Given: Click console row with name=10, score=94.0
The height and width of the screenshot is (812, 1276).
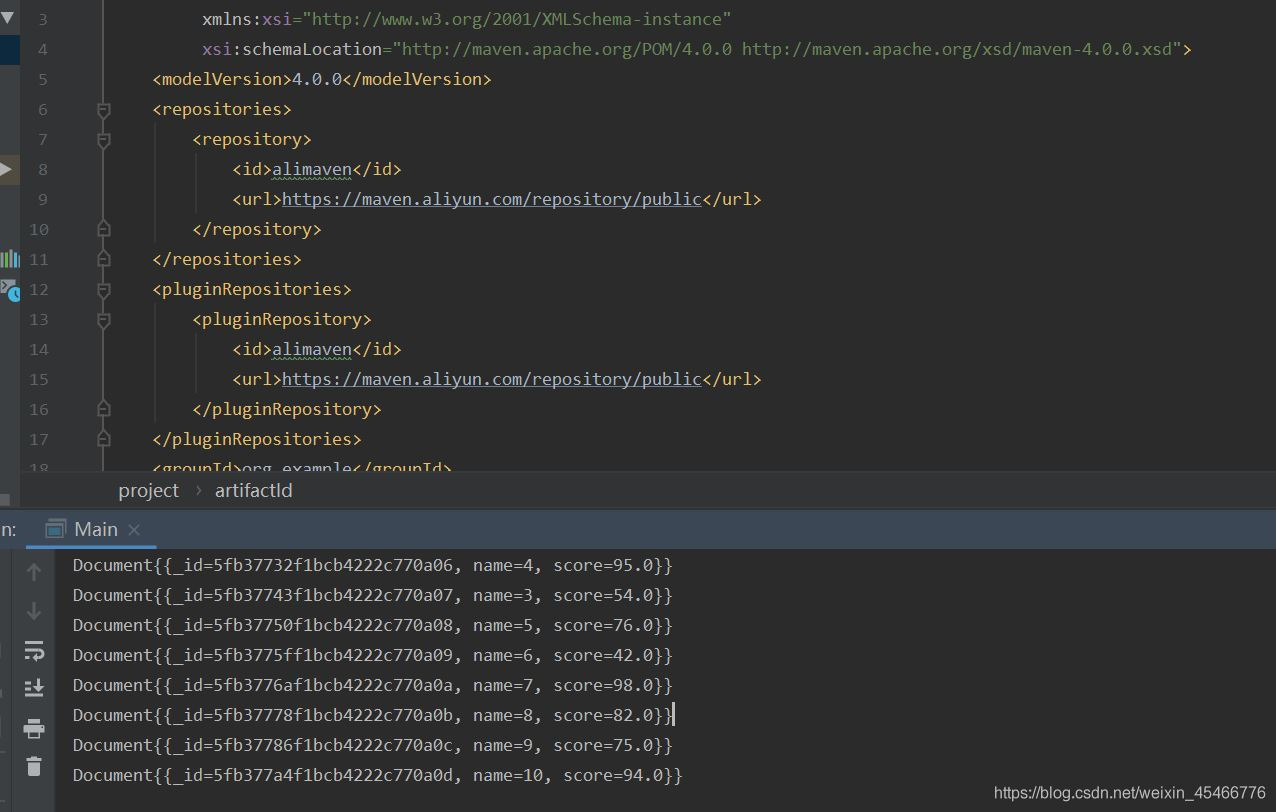Looking at the screenshot, I should [x=377, y=775].
